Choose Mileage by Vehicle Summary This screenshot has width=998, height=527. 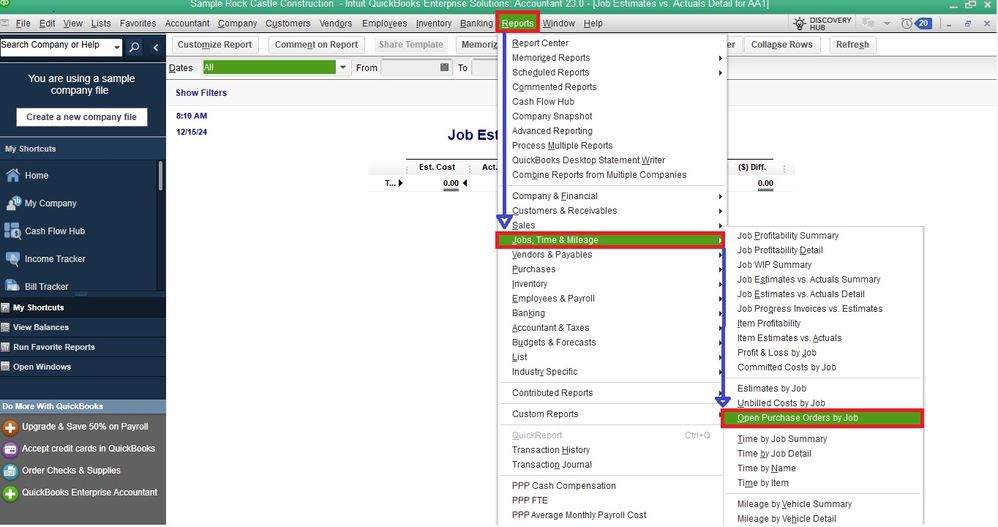[794, 504]
